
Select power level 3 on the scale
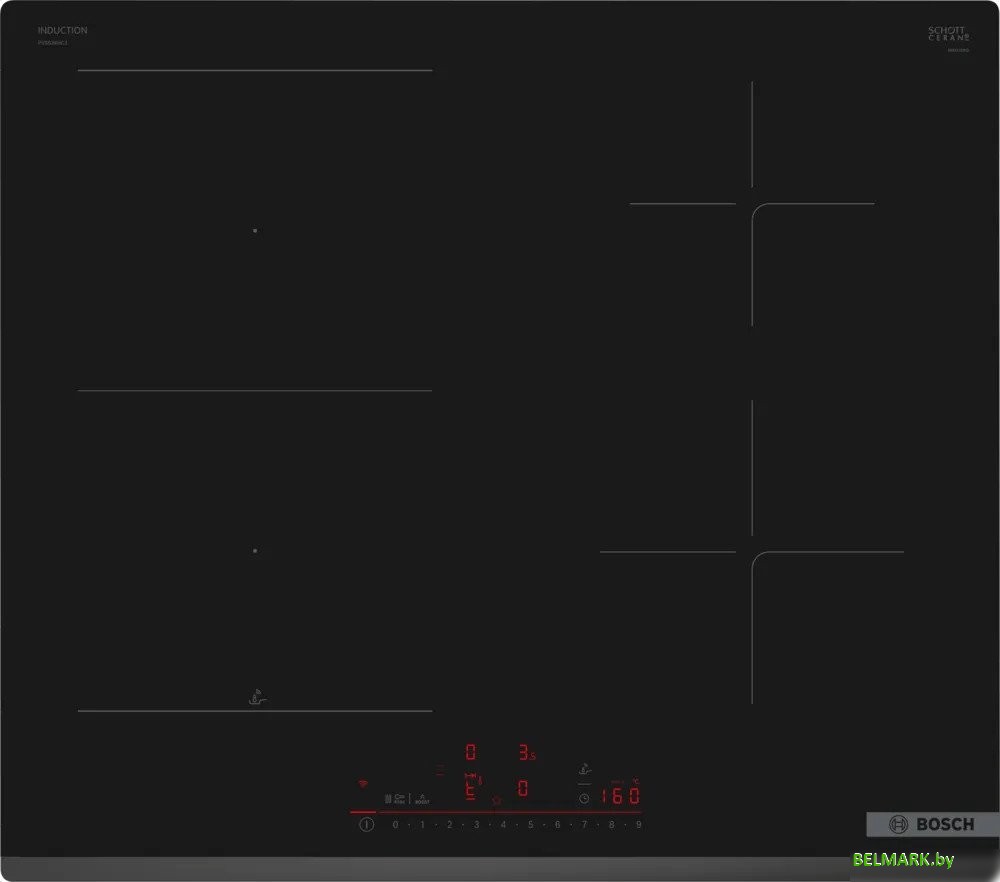(476, 825)
